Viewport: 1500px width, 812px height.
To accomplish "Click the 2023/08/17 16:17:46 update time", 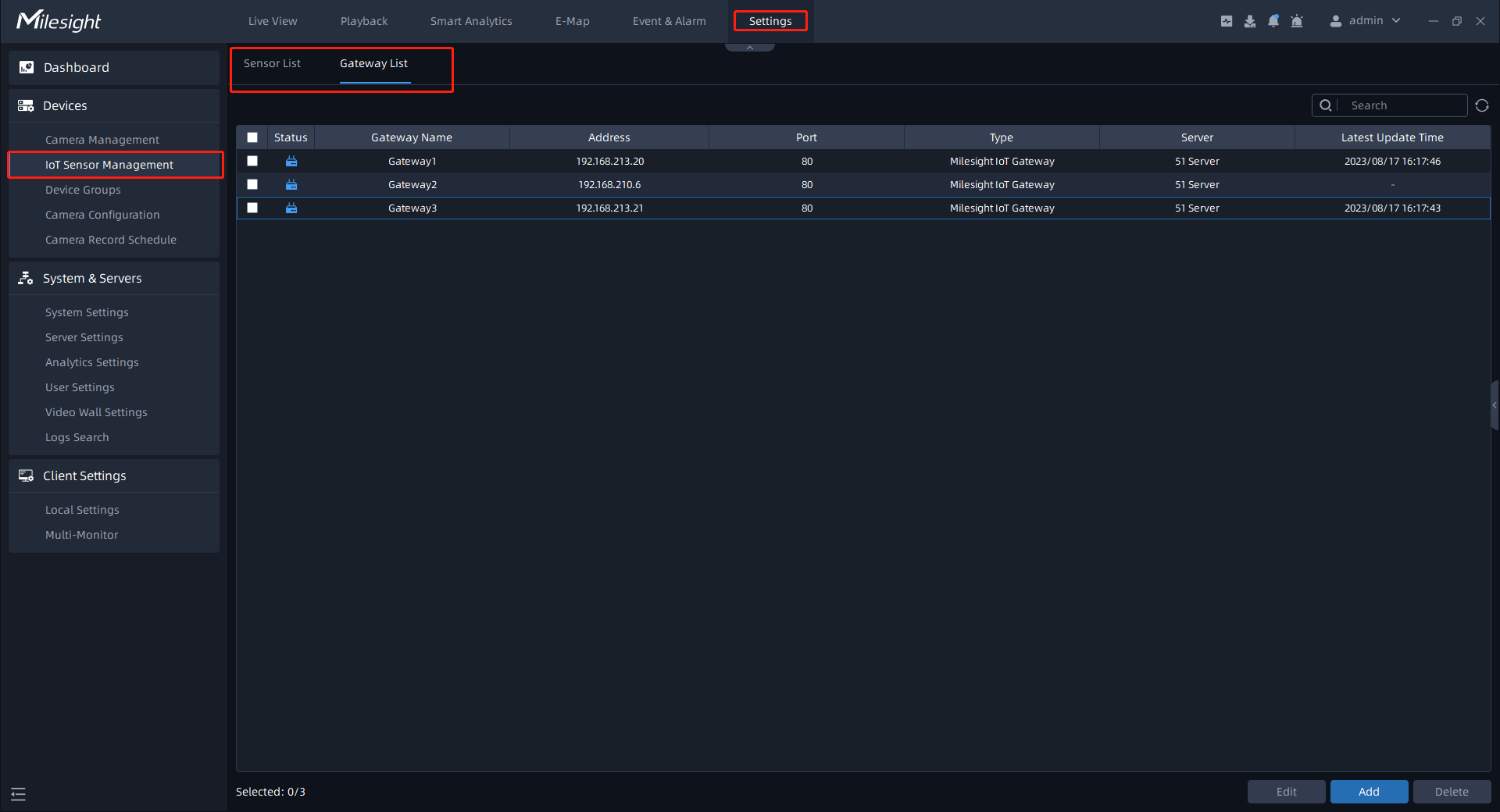I will (1392, 161).
